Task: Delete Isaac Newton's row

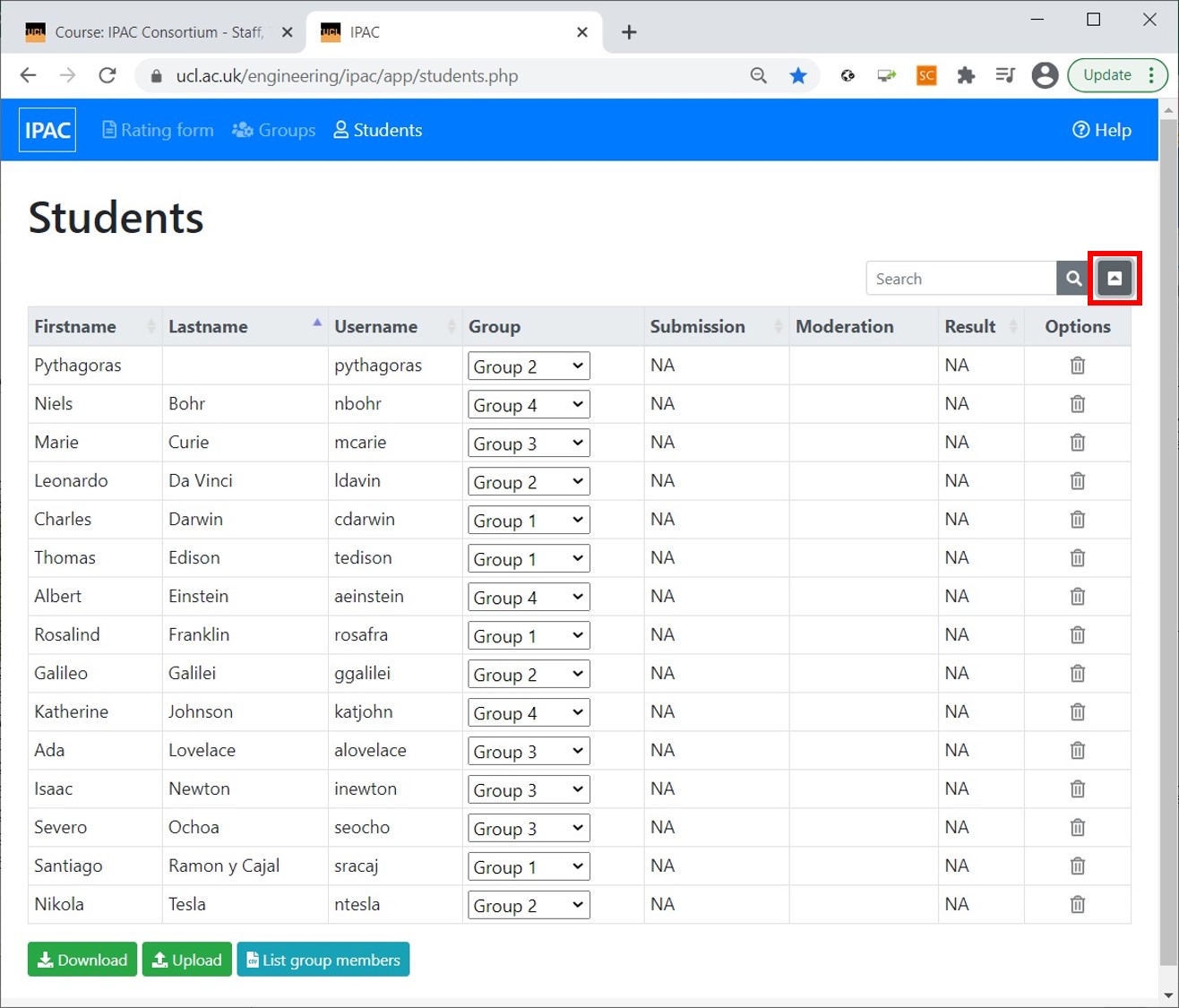Action: [1078, 789]
